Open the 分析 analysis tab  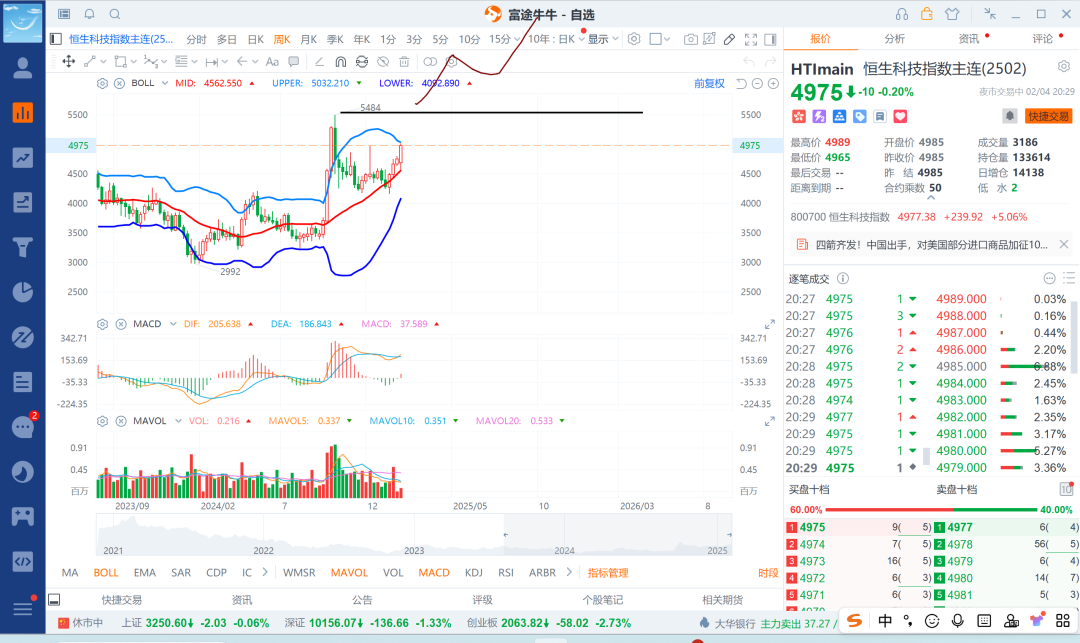(x=894, y=39)
